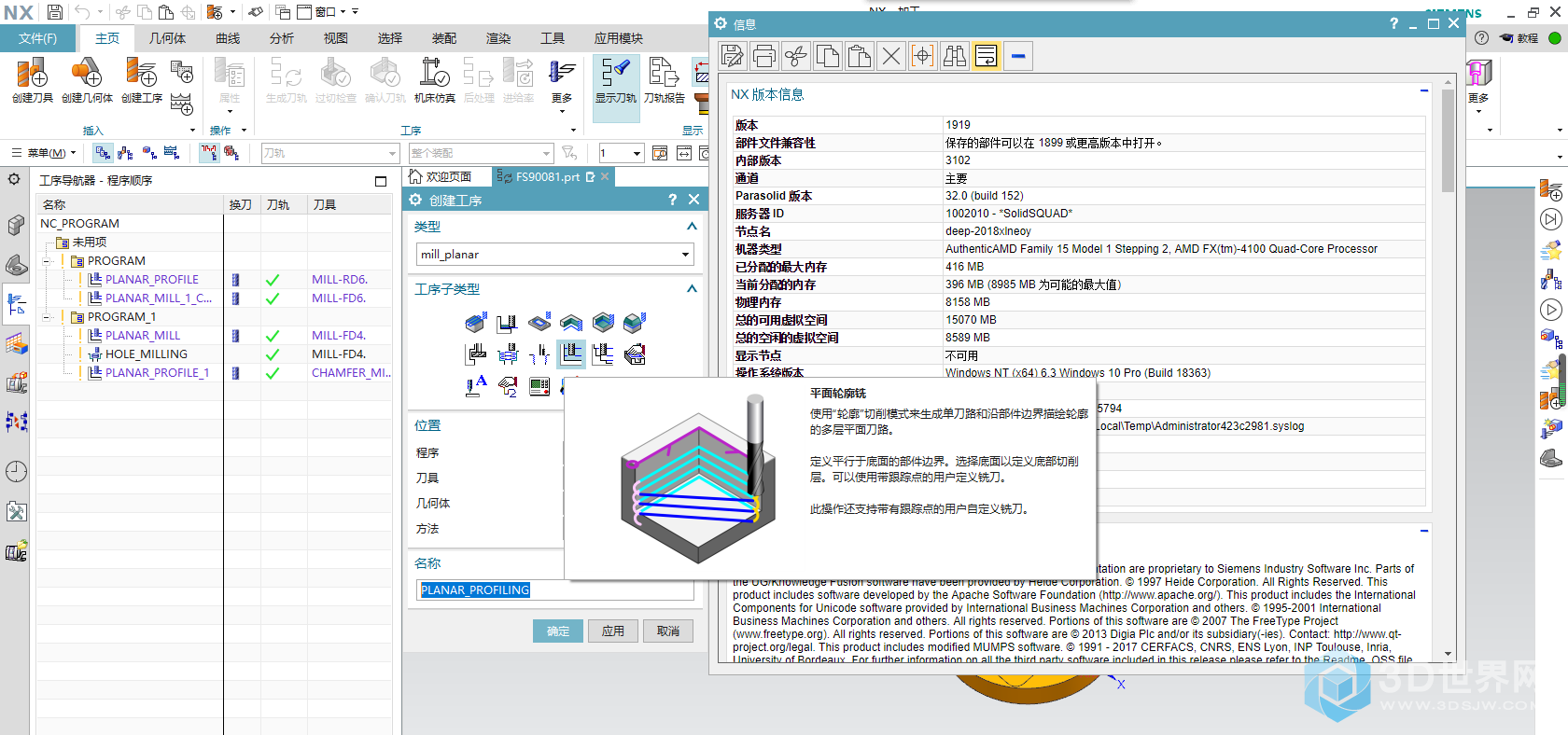The width and height of the screenshot is (1568, 735).
Task: Collapse the 工序子类型 section
Action: (x=692, y=289)
